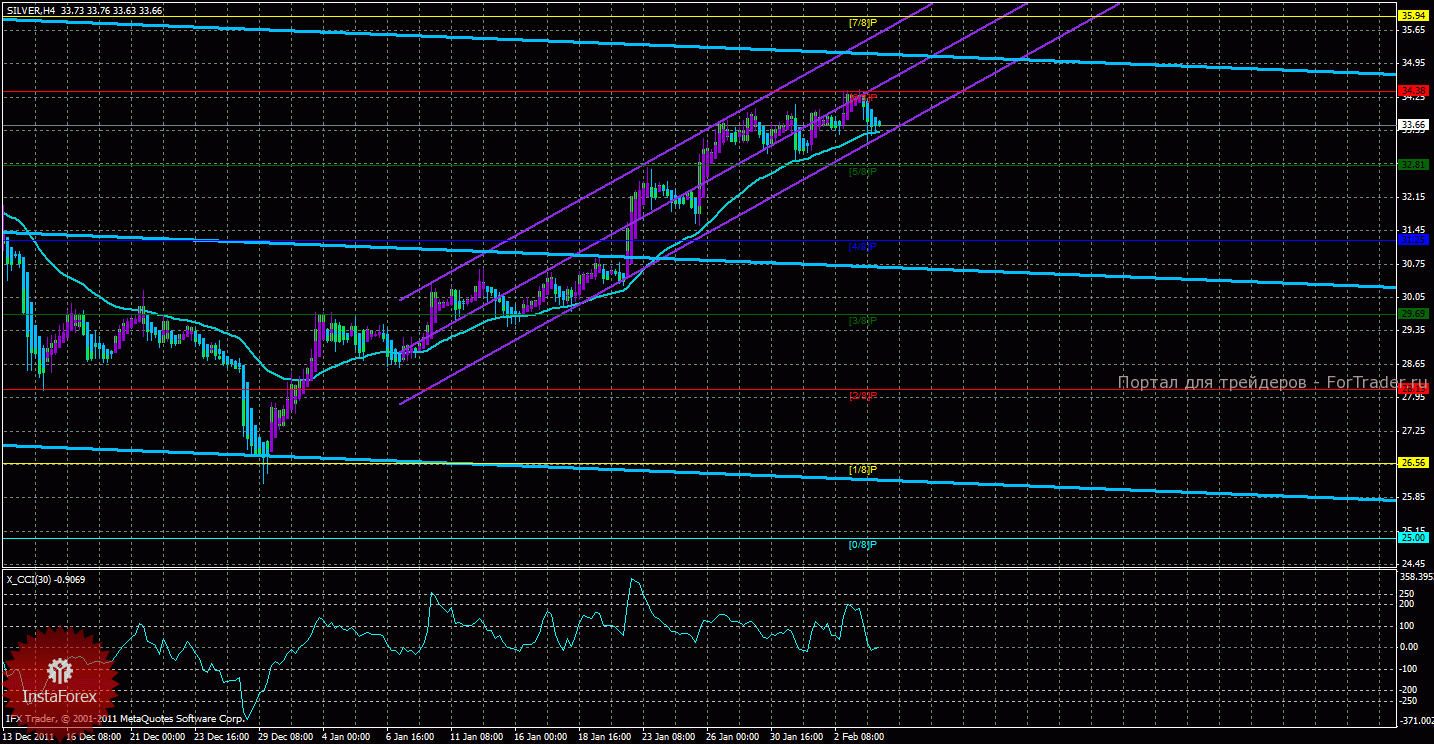The image size is (1434, 744).
Task: Click the 0.00 CCI scale value
Action: tap(1410, 647)
